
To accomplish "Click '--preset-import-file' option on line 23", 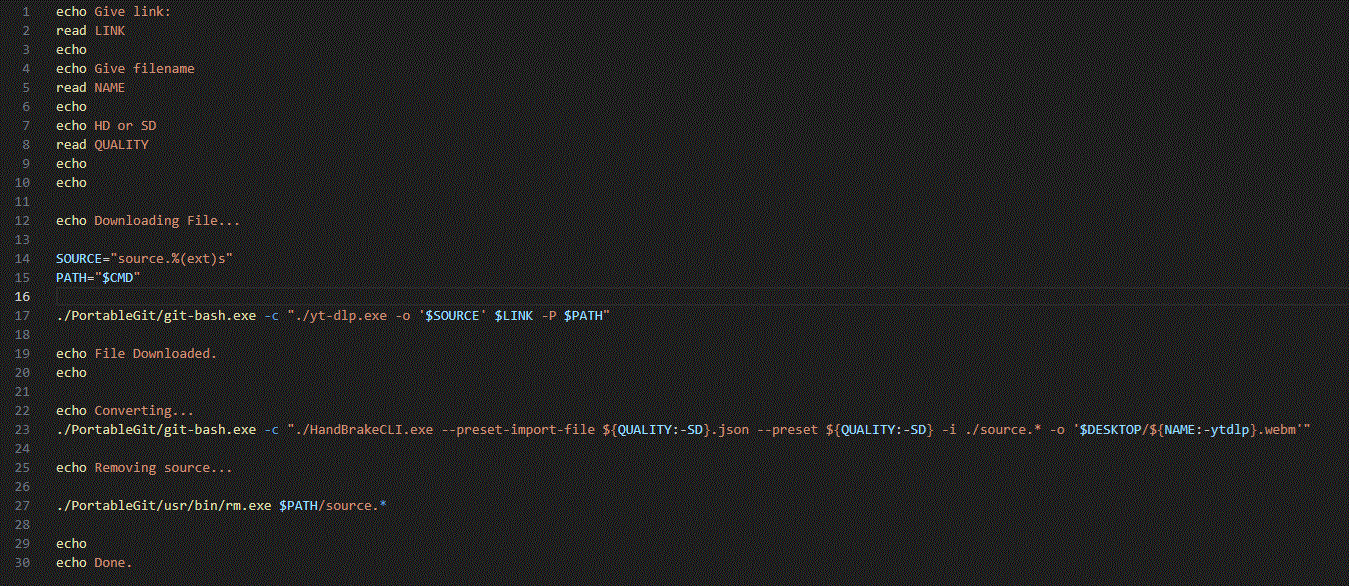I will click(519, 430).
